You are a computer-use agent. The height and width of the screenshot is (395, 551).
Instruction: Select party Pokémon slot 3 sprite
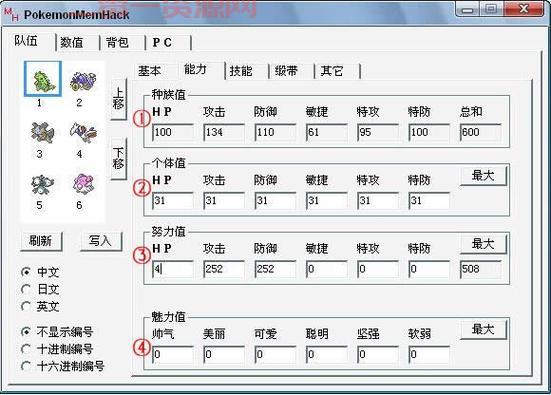tap(42, 132)
